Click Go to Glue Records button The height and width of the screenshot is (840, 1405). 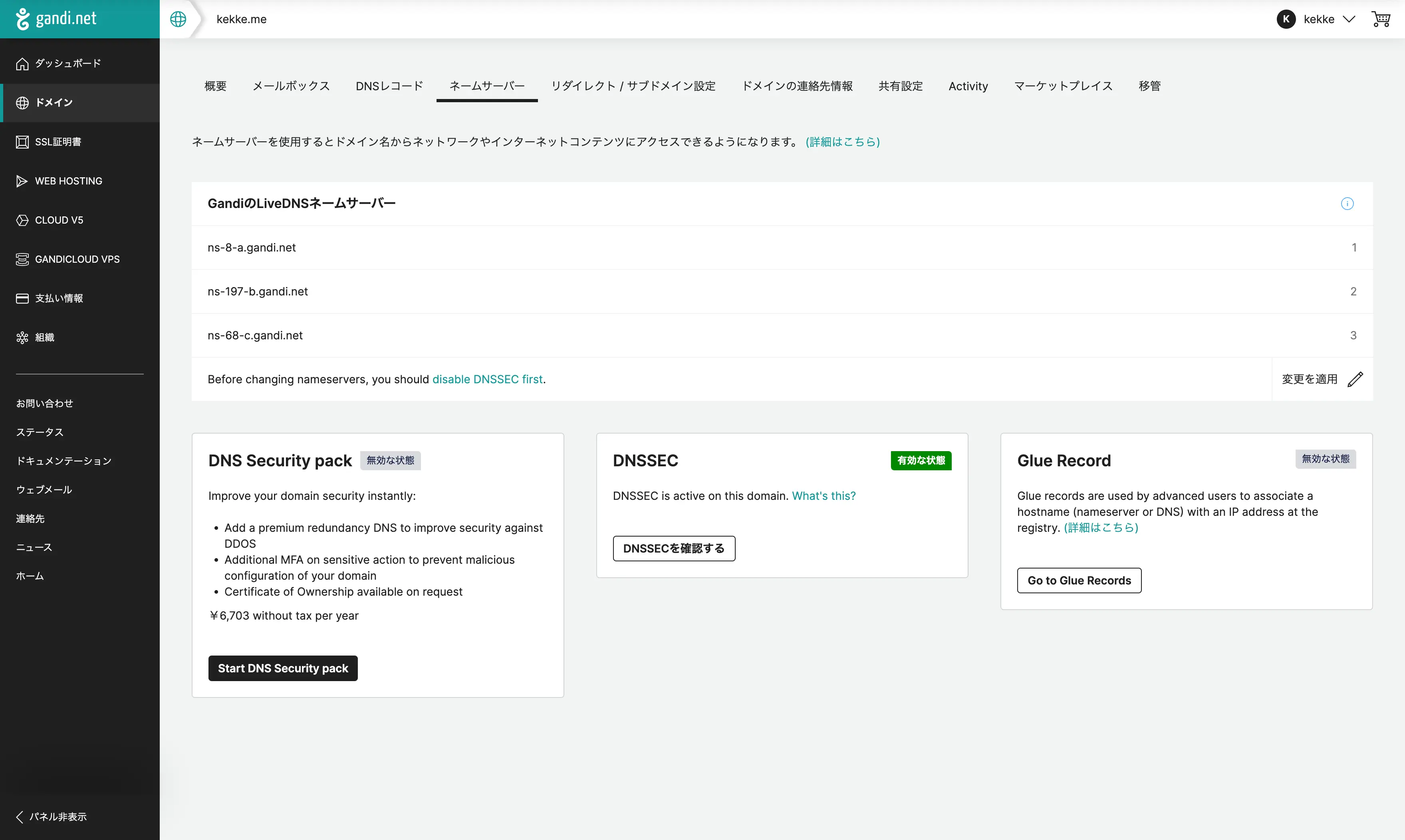[x=1079, y=580]
